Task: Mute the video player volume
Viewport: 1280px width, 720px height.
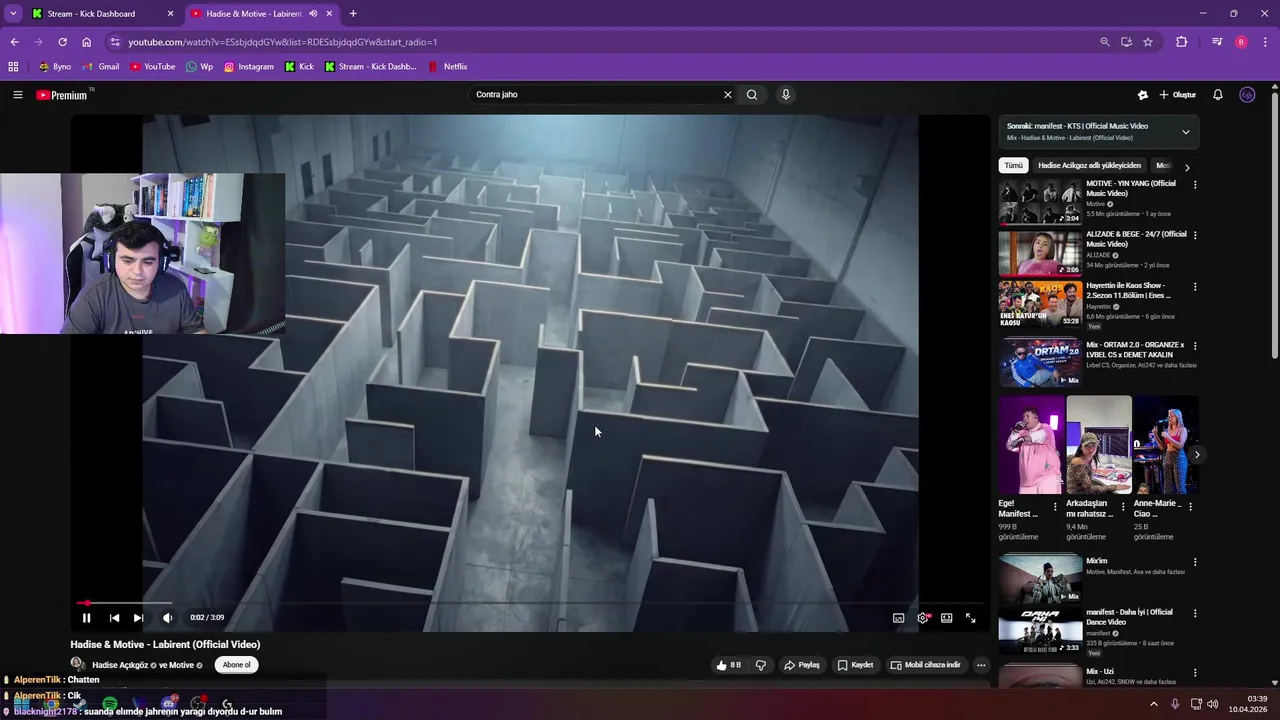Action: (x=167, y=618)
